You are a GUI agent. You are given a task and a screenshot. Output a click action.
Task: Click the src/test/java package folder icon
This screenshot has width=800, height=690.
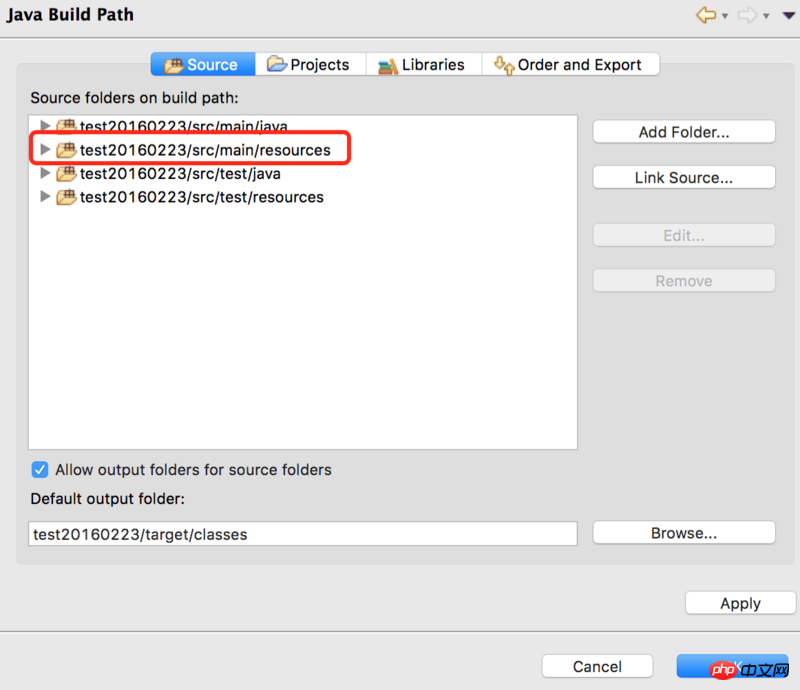click(x=66, y=174)
